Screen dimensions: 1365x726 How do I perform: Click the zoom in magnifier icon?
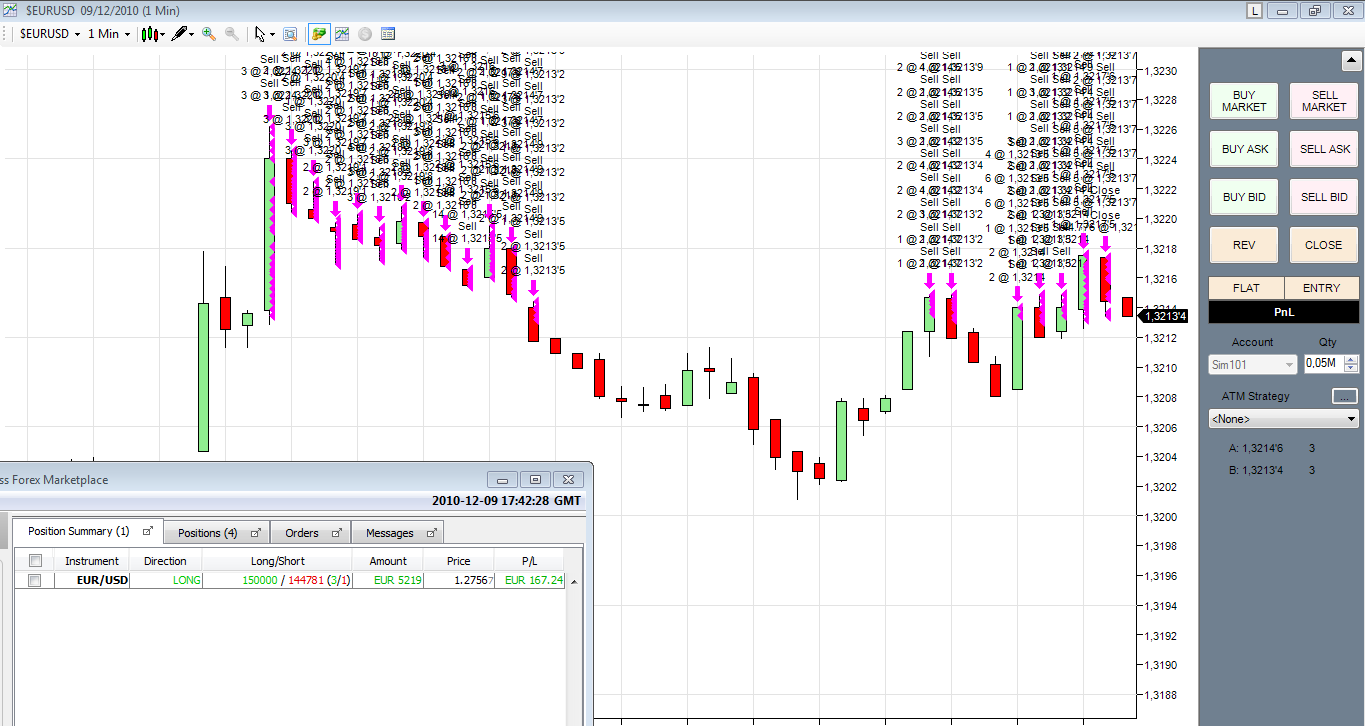[208, 33]
